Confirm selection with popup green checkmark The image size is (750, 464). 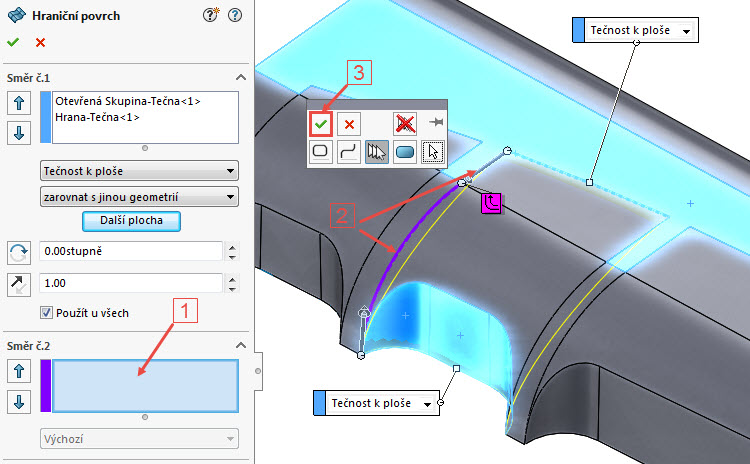(x=320, y=124)
